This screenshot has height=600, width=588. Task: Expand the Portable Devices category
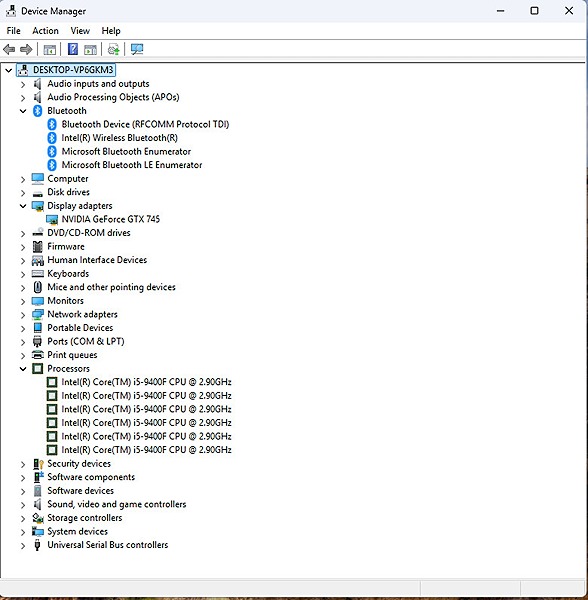coord(23,329)
